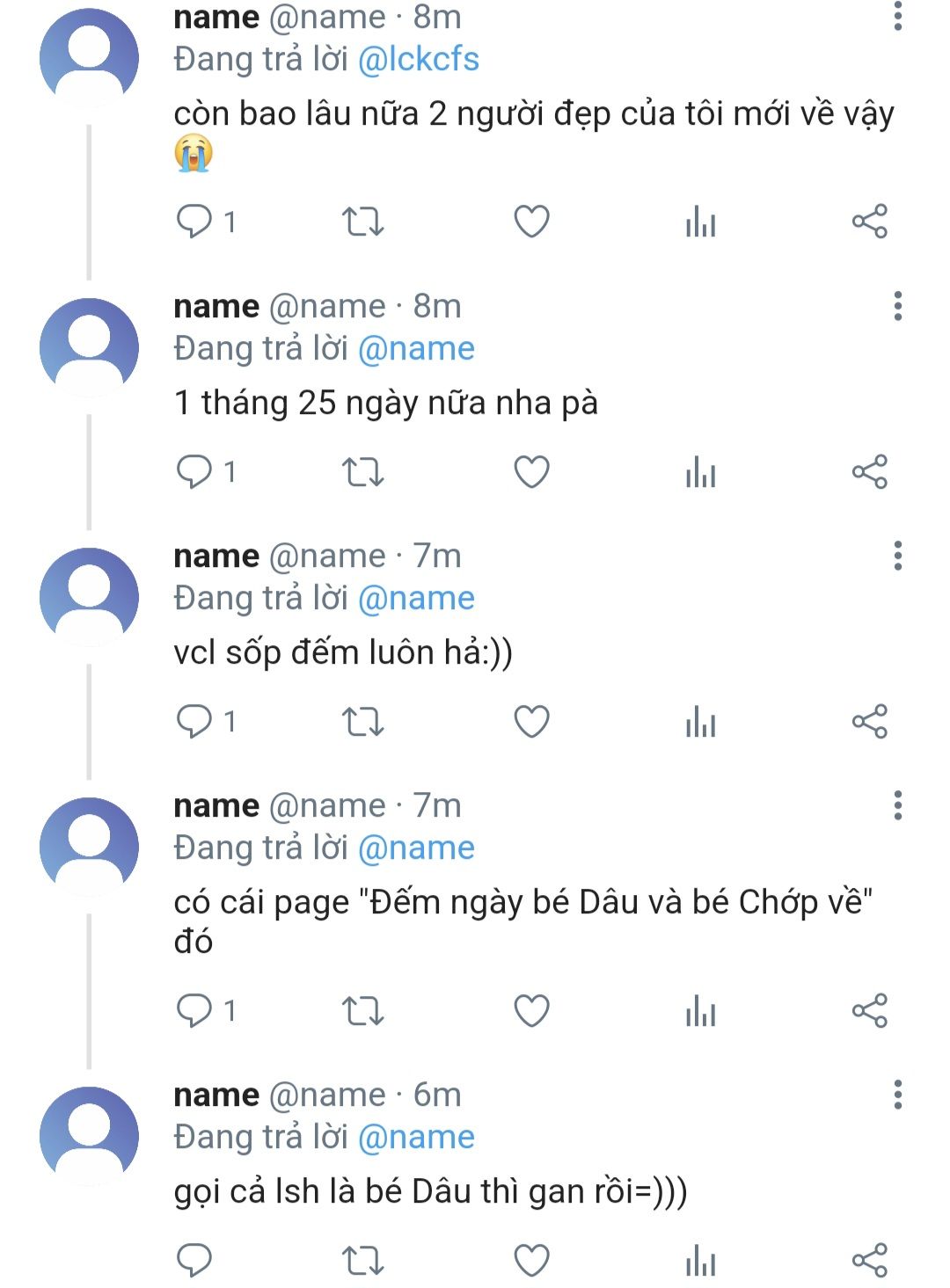The image size is (950, 1288).
Task: Open the @name link in the last tweet
Action: (x=416, y=1137)
